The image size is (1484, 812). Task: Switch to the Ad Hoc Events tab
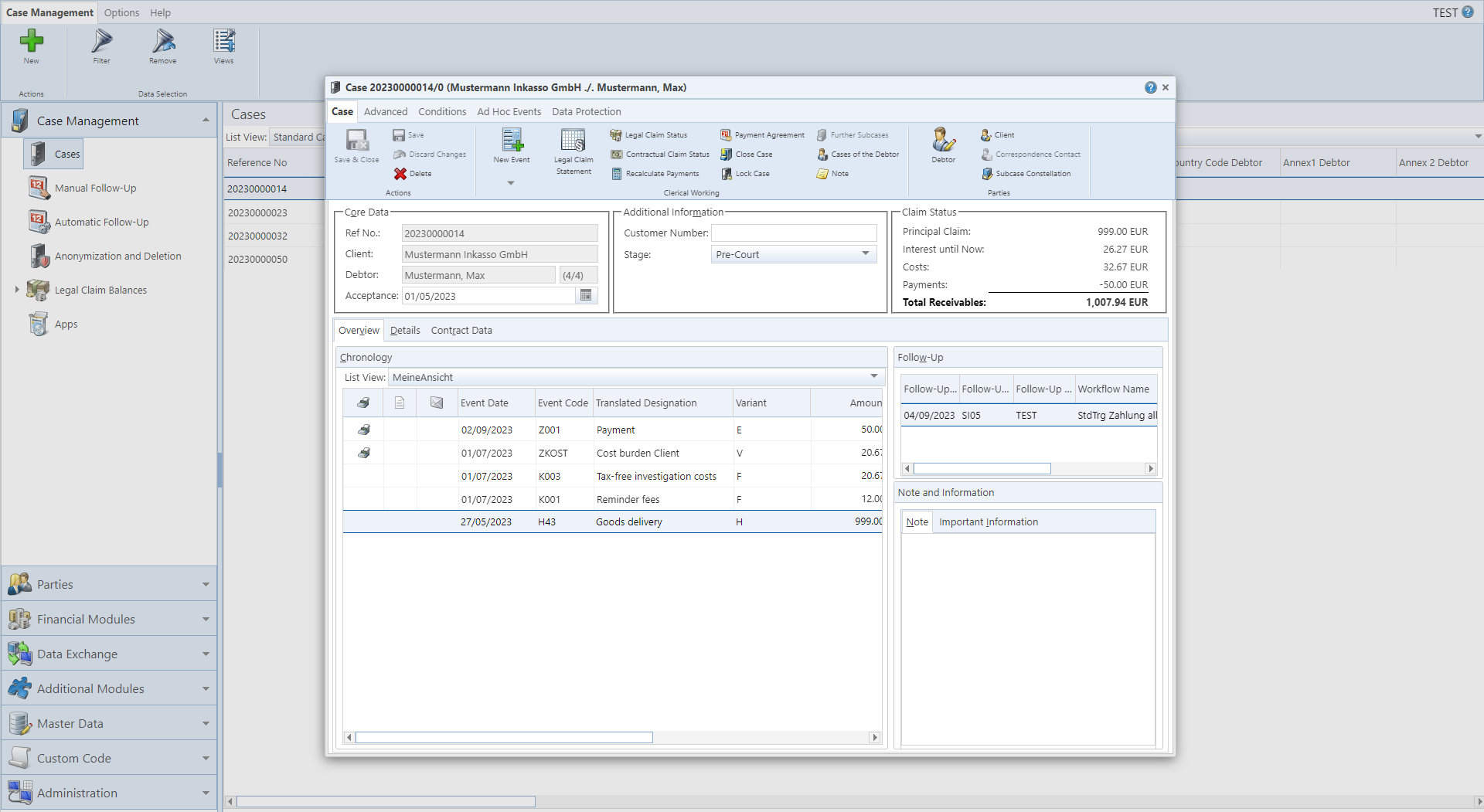(509, 112)
